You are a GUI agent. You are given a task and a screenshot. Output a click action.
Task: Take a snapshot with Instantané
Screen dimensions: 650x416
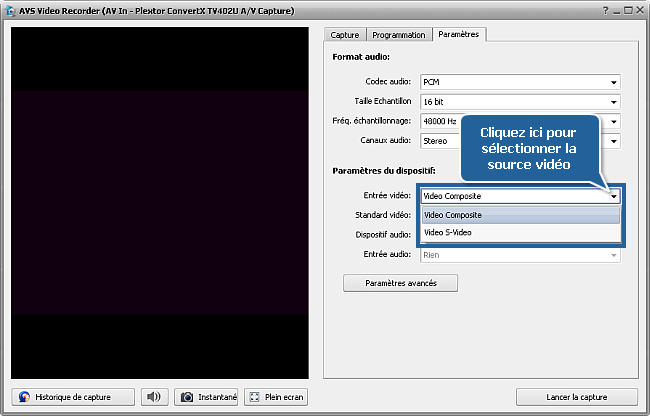[206, 397]
